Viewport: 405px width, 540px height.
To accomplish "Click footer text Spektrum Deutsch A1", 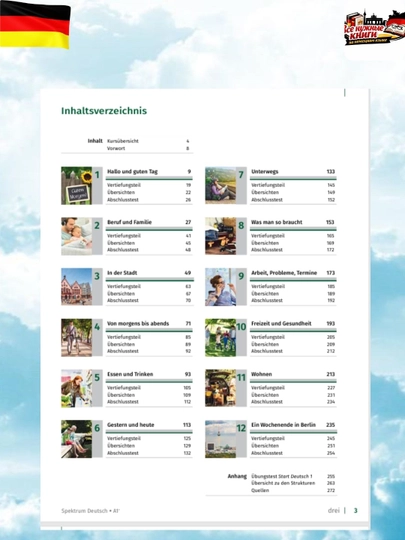I will coord(90,511).
